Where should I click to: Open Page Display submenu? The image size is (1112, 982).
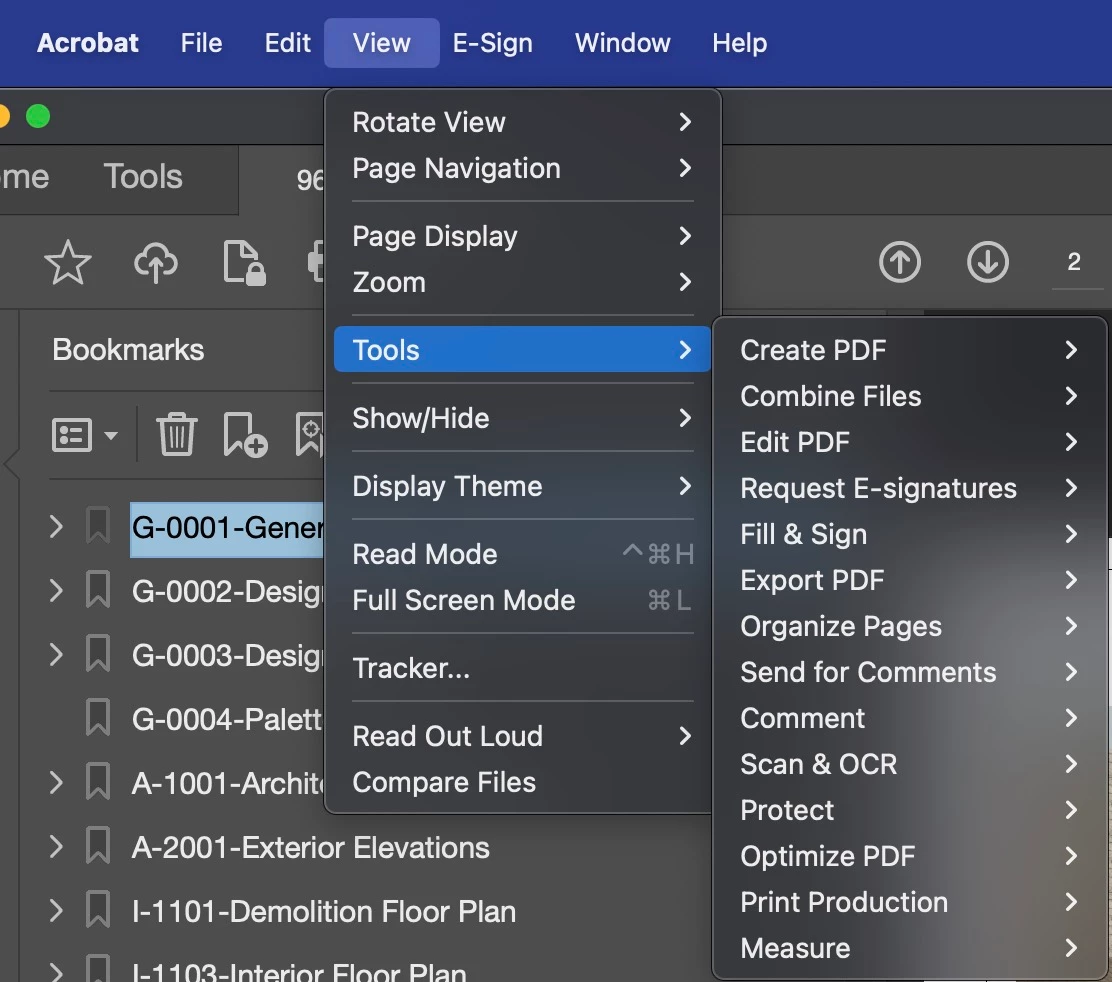523,236
